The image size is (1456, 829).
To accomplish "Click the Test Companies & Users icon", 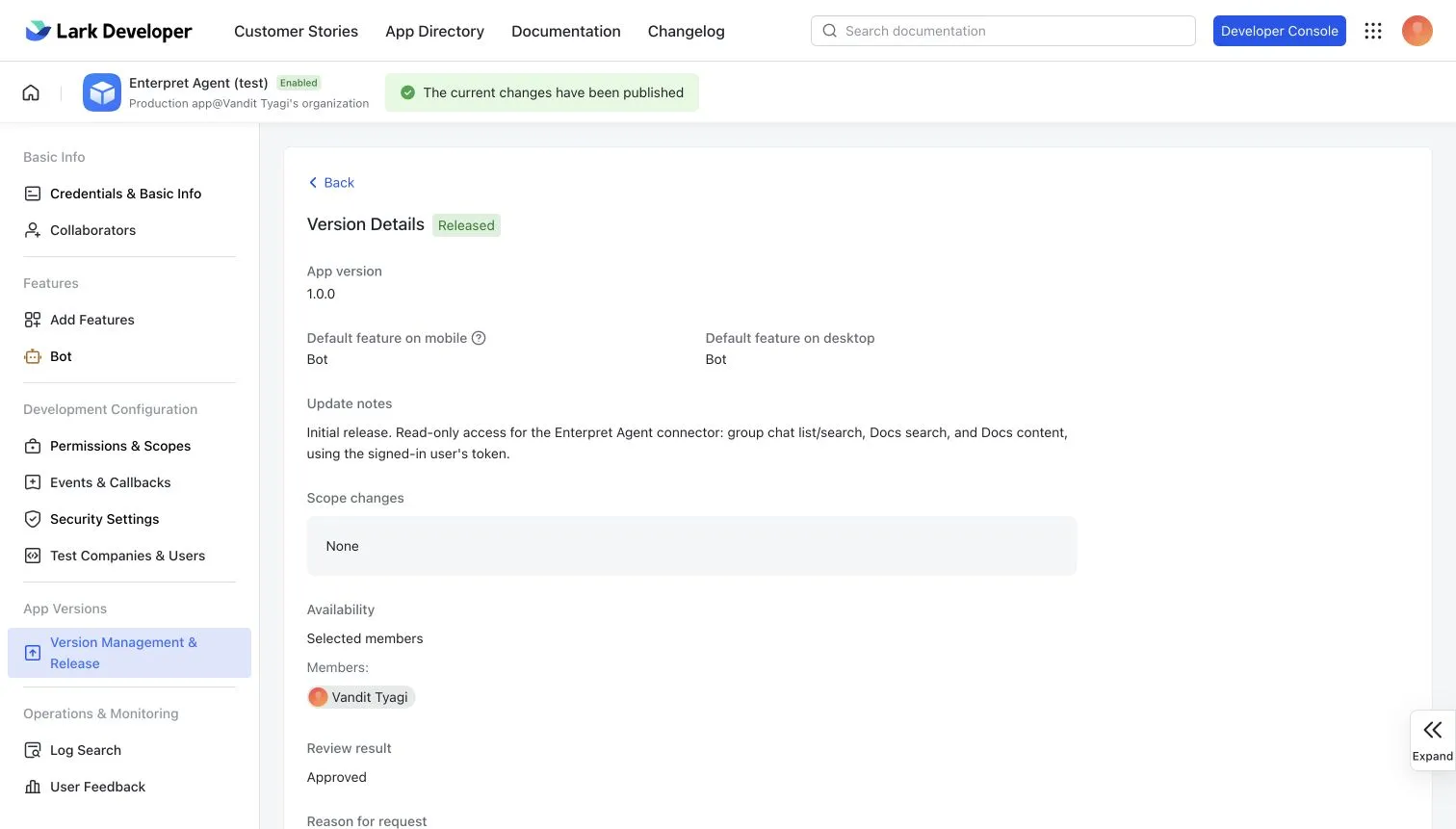I will pos(33,556).
